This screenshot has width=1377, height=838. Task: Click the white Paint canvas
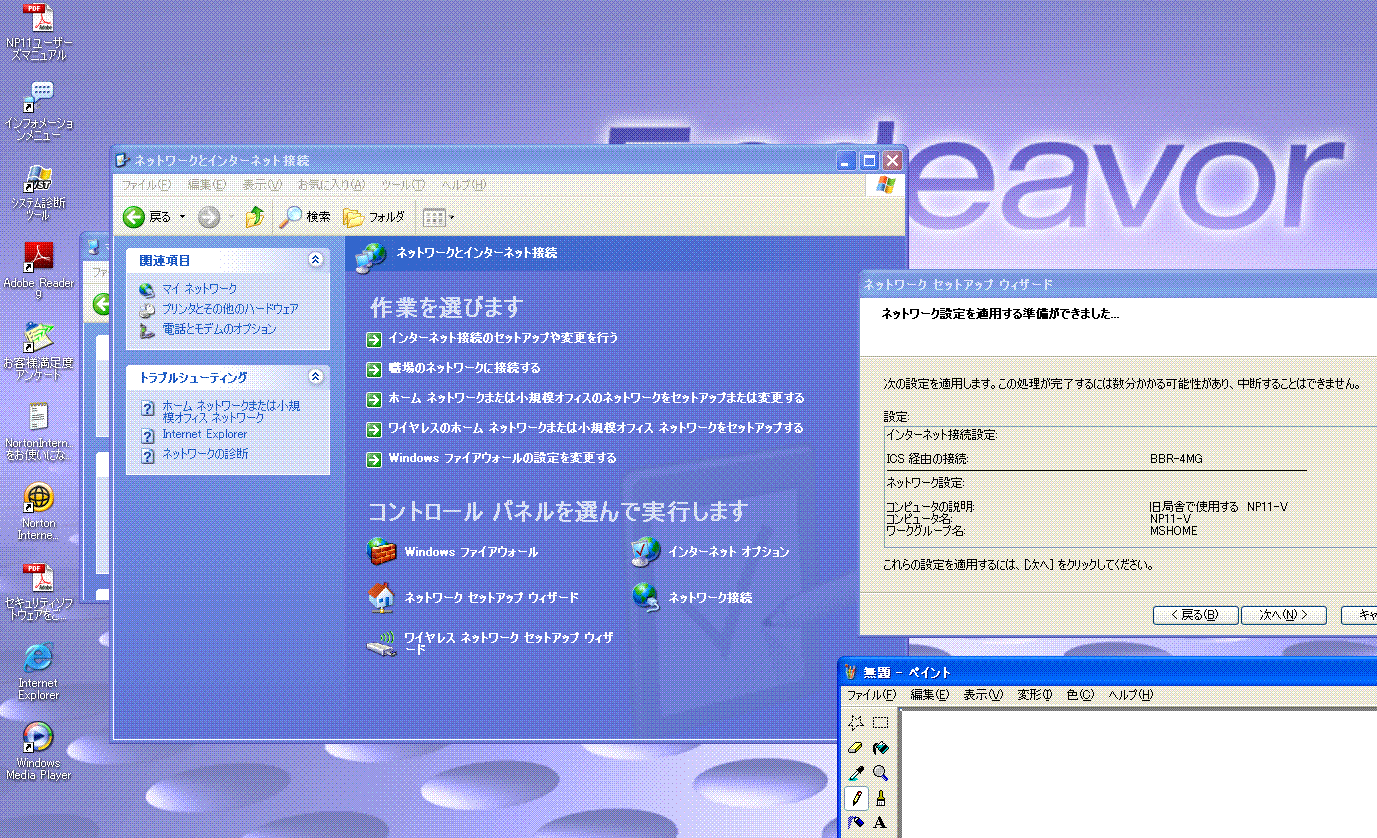(1139, 773)
